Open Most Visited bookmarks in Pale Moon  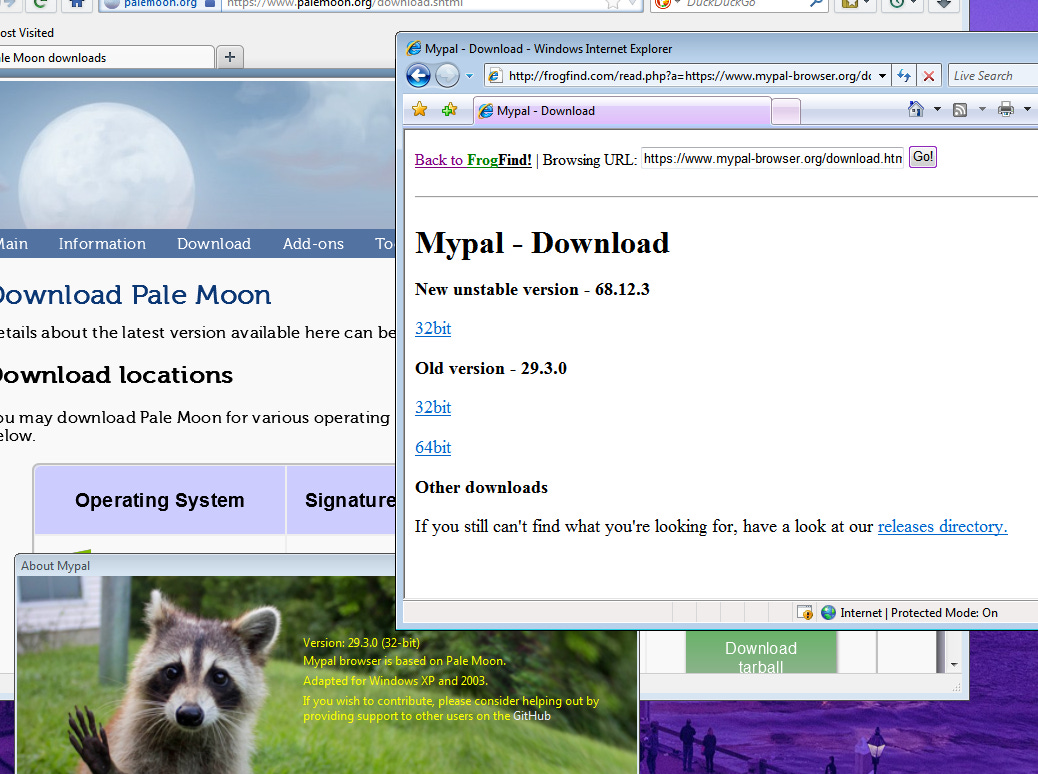click(x=26, y=33)
